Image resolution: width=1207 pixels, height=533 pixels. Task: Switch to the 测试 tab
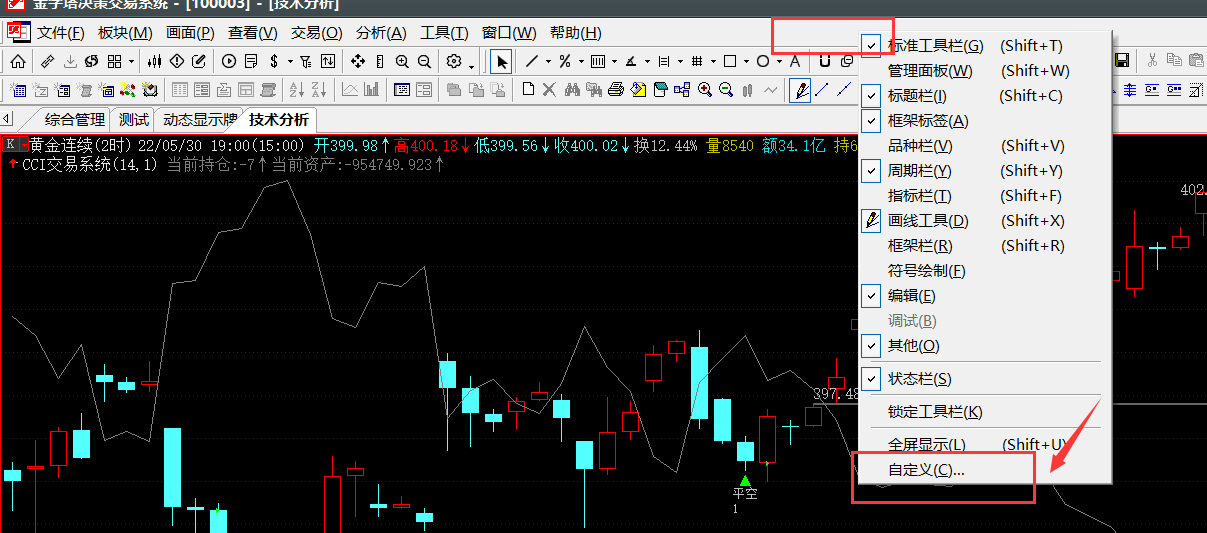pyautogui.click(x=134, y=120)
